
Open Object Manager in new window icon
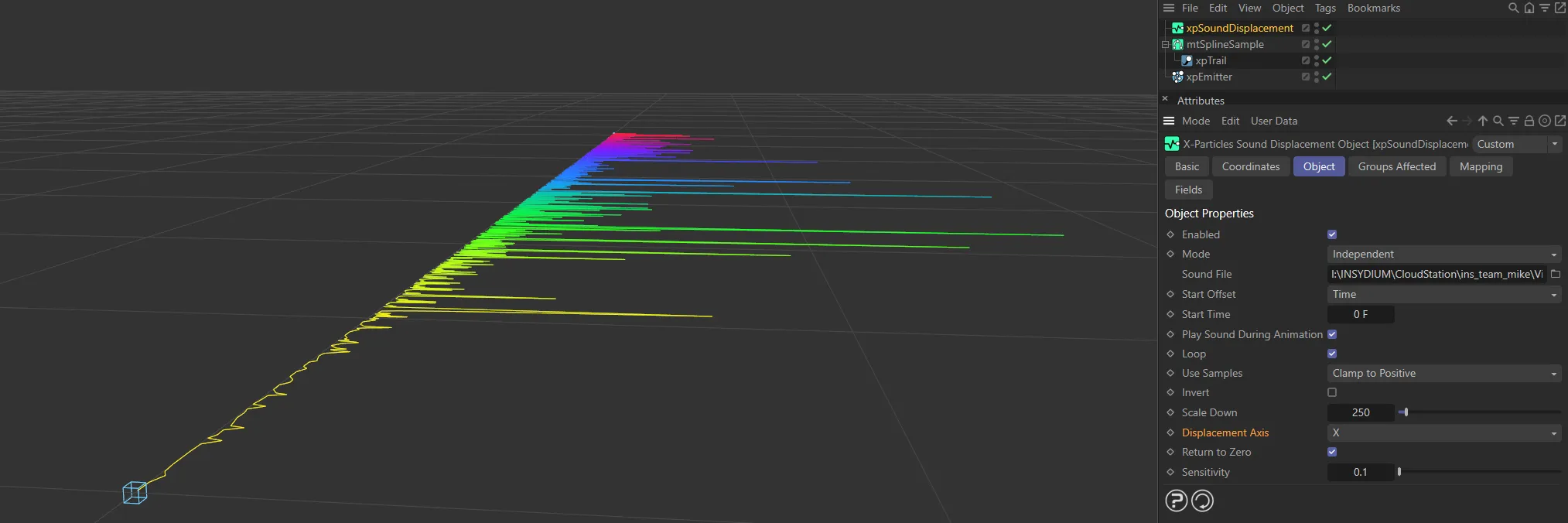click(x=1559, y=8)
